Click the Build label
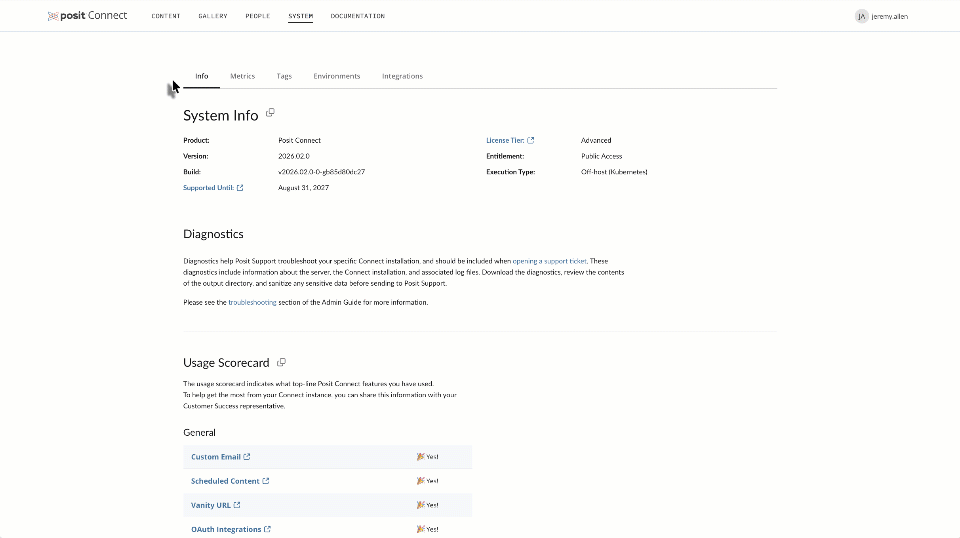 [192, 172]
